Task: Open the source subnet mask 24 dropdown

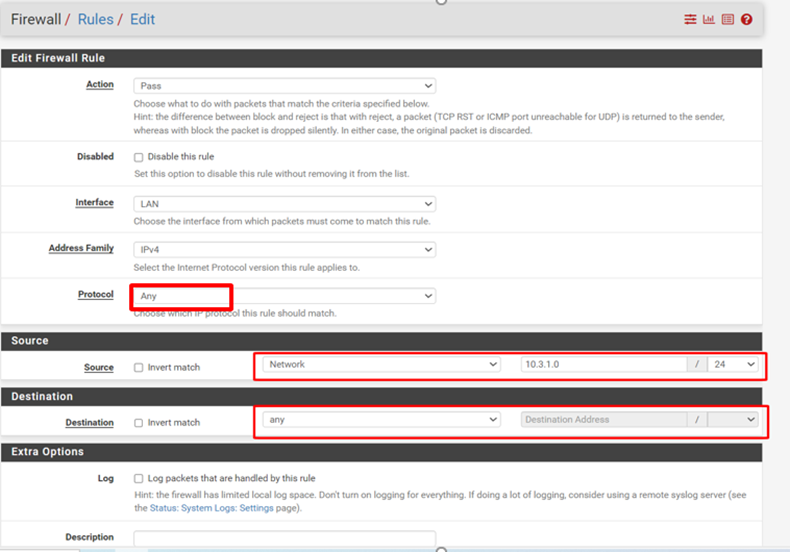Action: click(732, 365)
